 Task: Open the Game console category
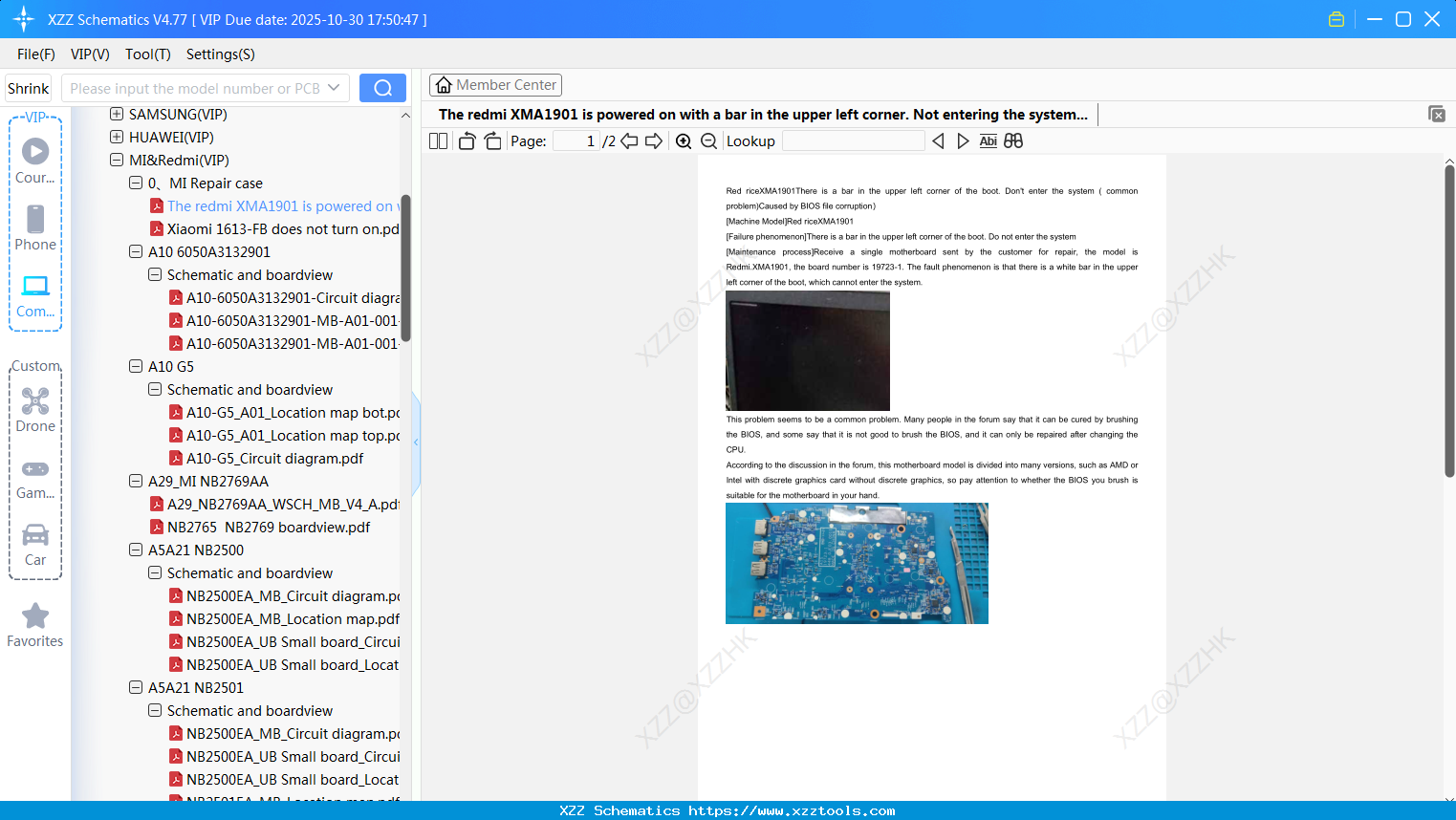tap(35, 478)
